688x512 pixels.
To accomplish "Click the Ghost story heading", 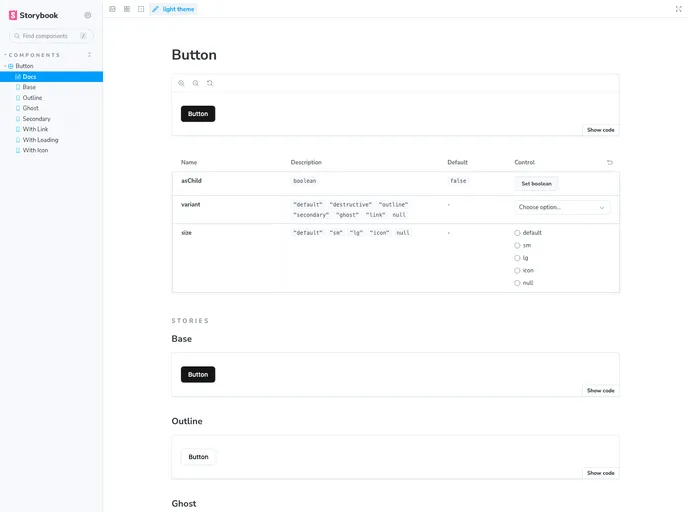I will (x=184, y=504).
